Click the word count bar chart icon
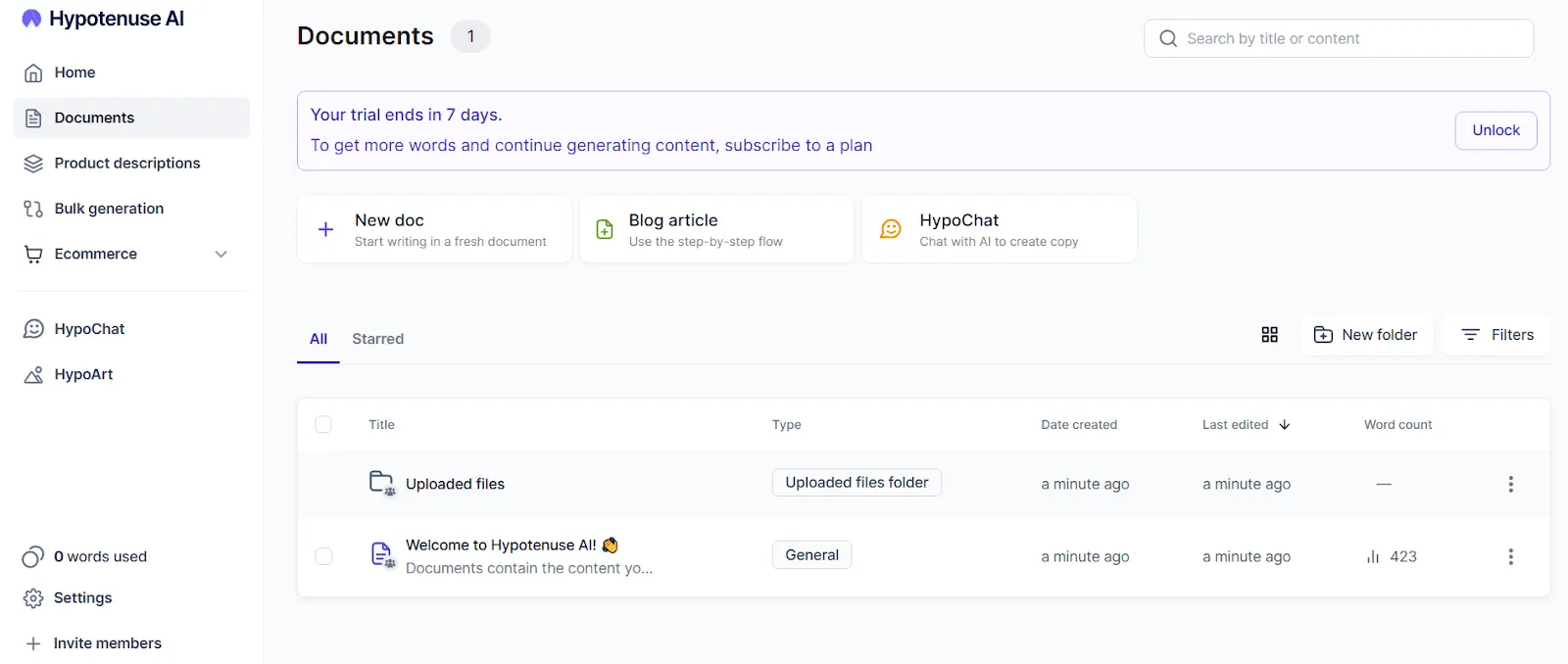This screenshot has height=664, width=1568. (x=1373, y=556)
